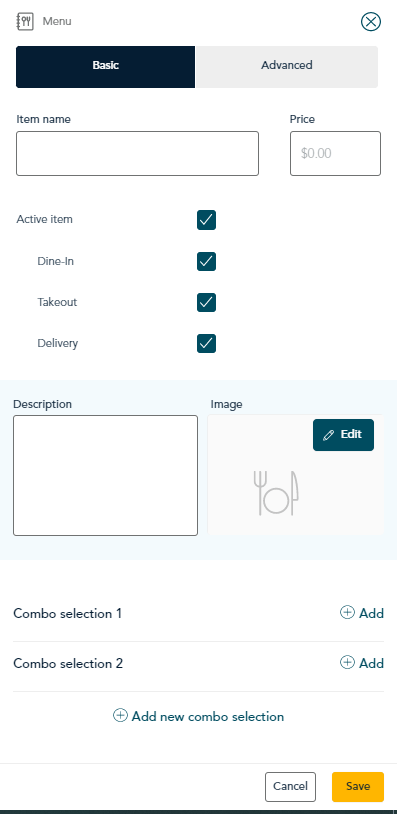397x814 pixels.
Task: Click the fork and knife placeholder image
Action: [276, 493]
